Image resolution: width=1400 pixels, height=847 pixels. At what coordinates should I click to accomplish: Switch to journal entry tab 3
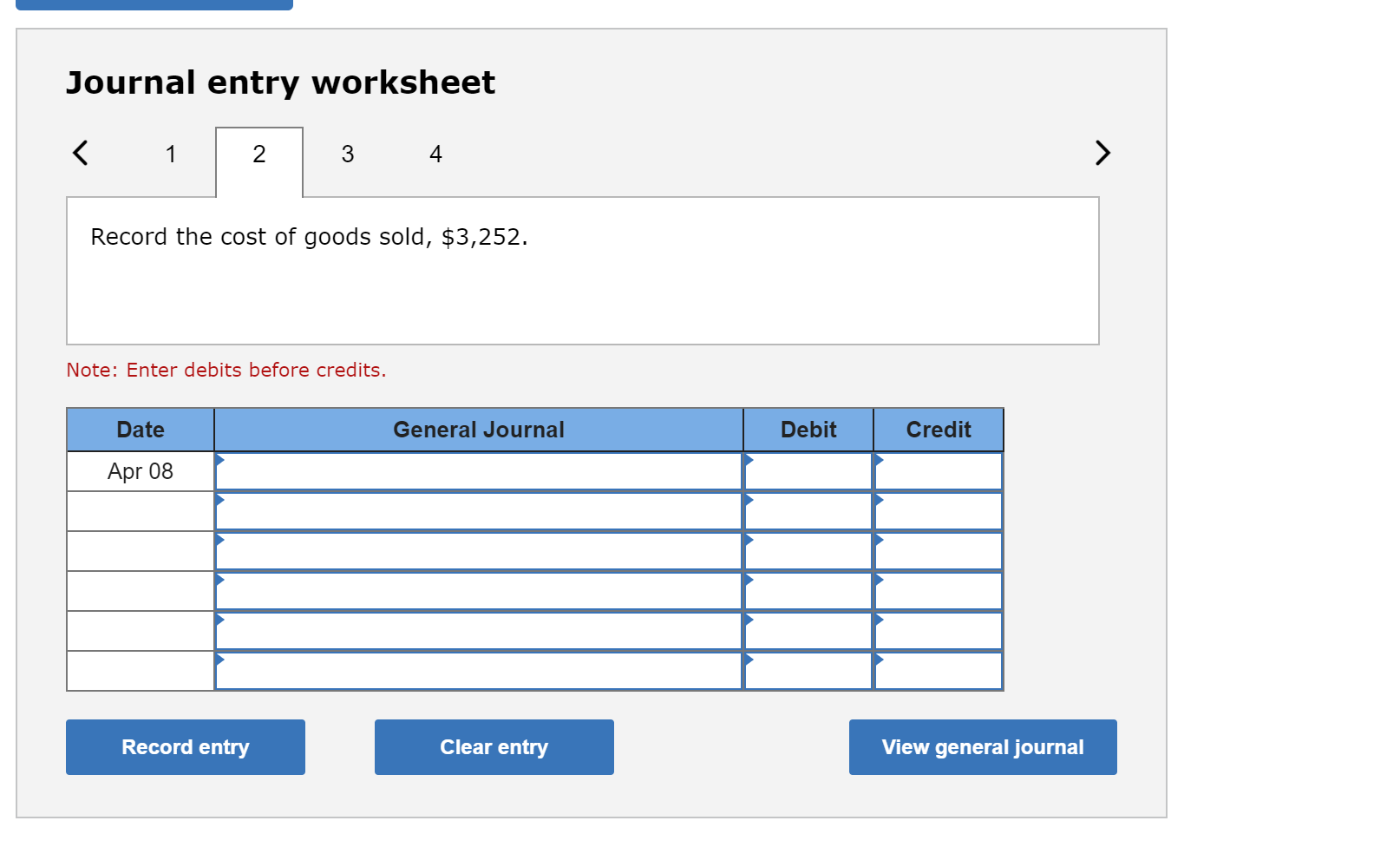coord(347,154)
